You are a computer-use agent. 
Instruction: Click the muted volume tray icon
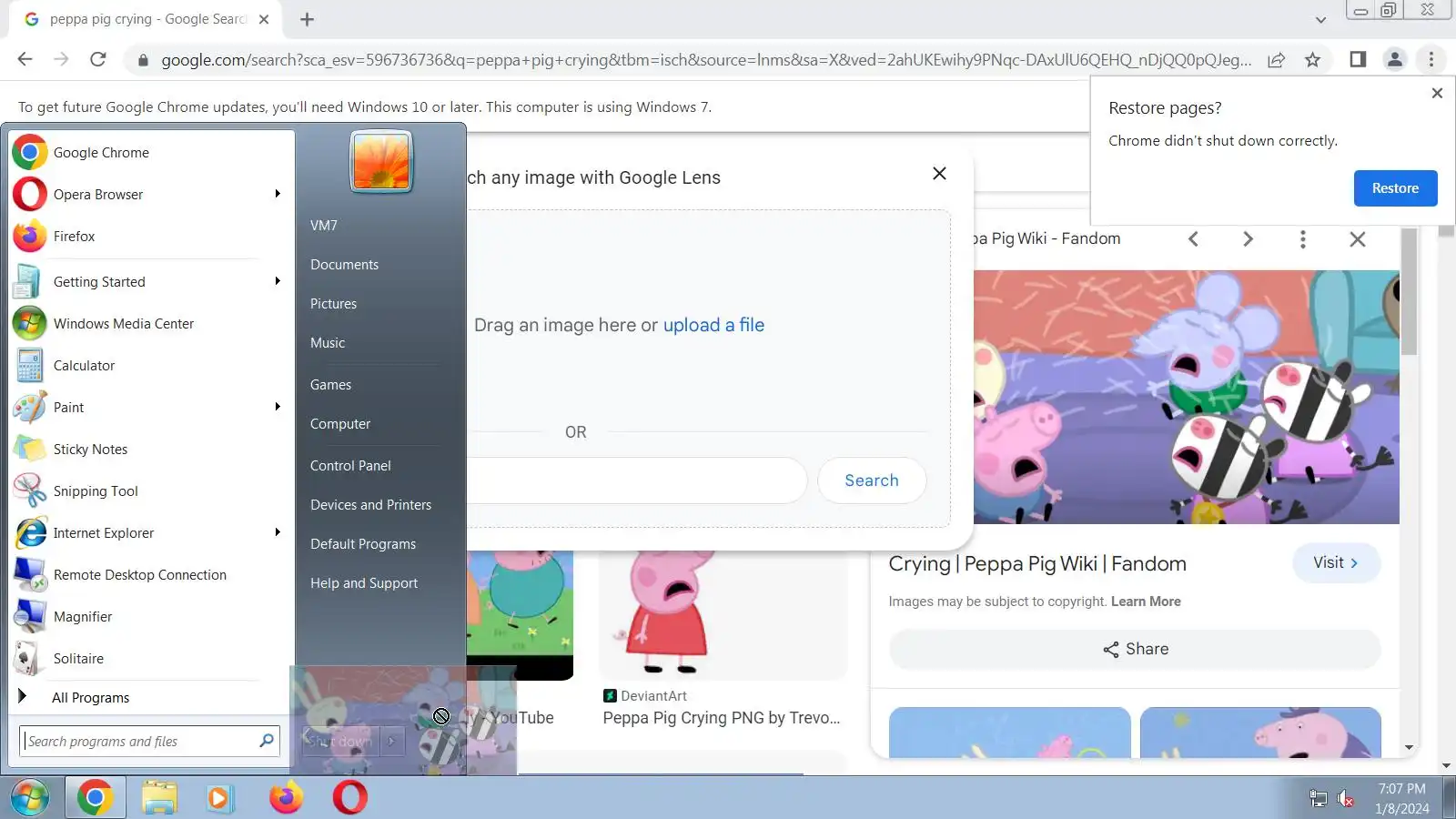1346,799
